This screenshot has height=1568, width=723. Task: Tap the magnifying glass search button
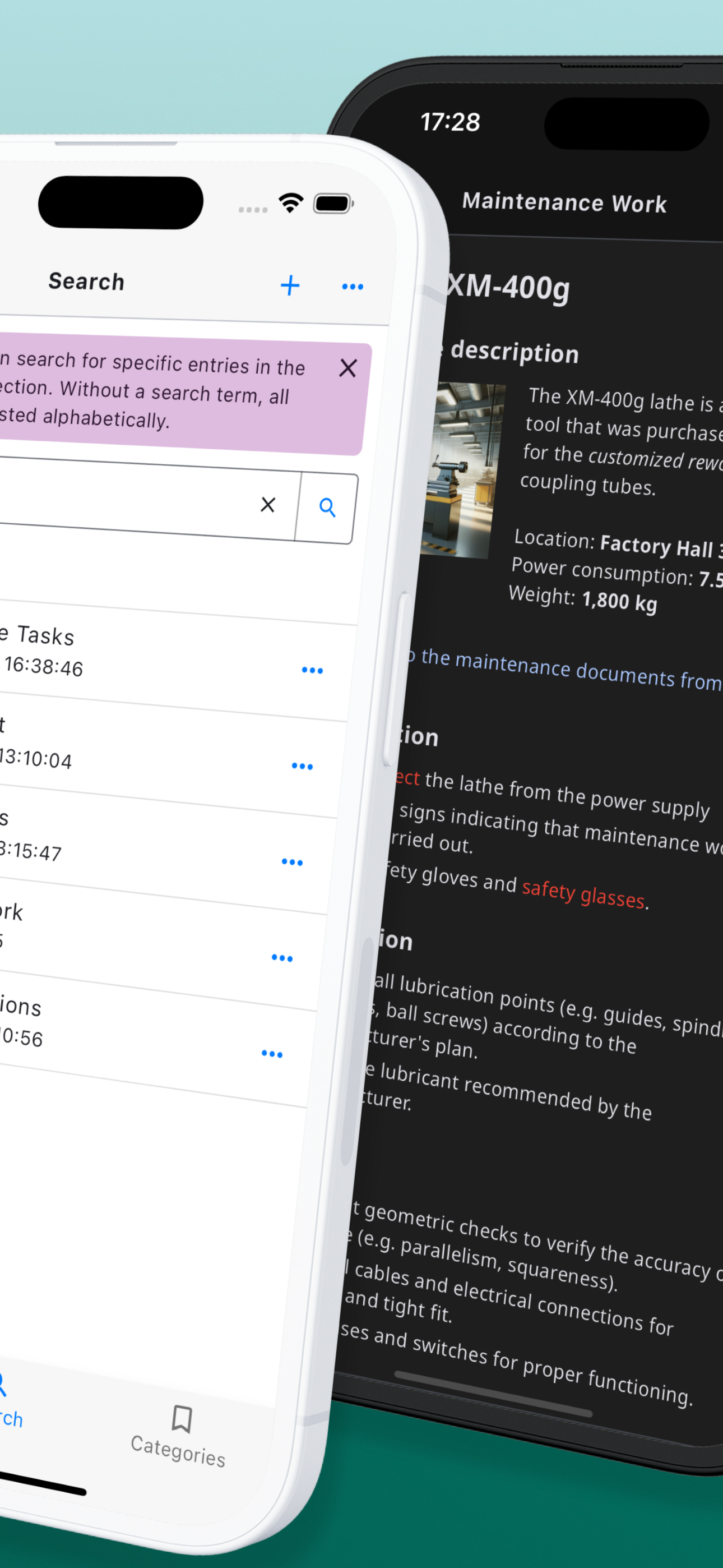pyautogui.click(x=327, y=508)
